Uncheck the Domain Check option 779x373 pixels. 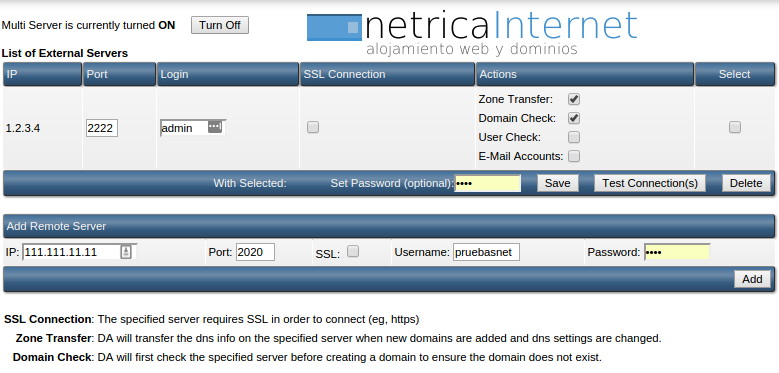click(x=574, y=118)
